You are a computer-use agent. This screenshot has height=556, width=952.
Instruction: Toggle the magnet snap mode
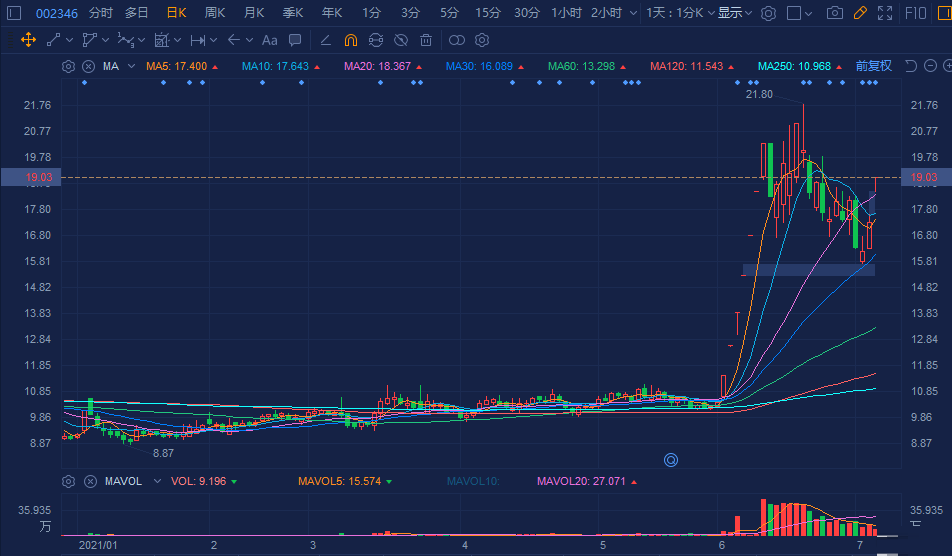[350, 40]
